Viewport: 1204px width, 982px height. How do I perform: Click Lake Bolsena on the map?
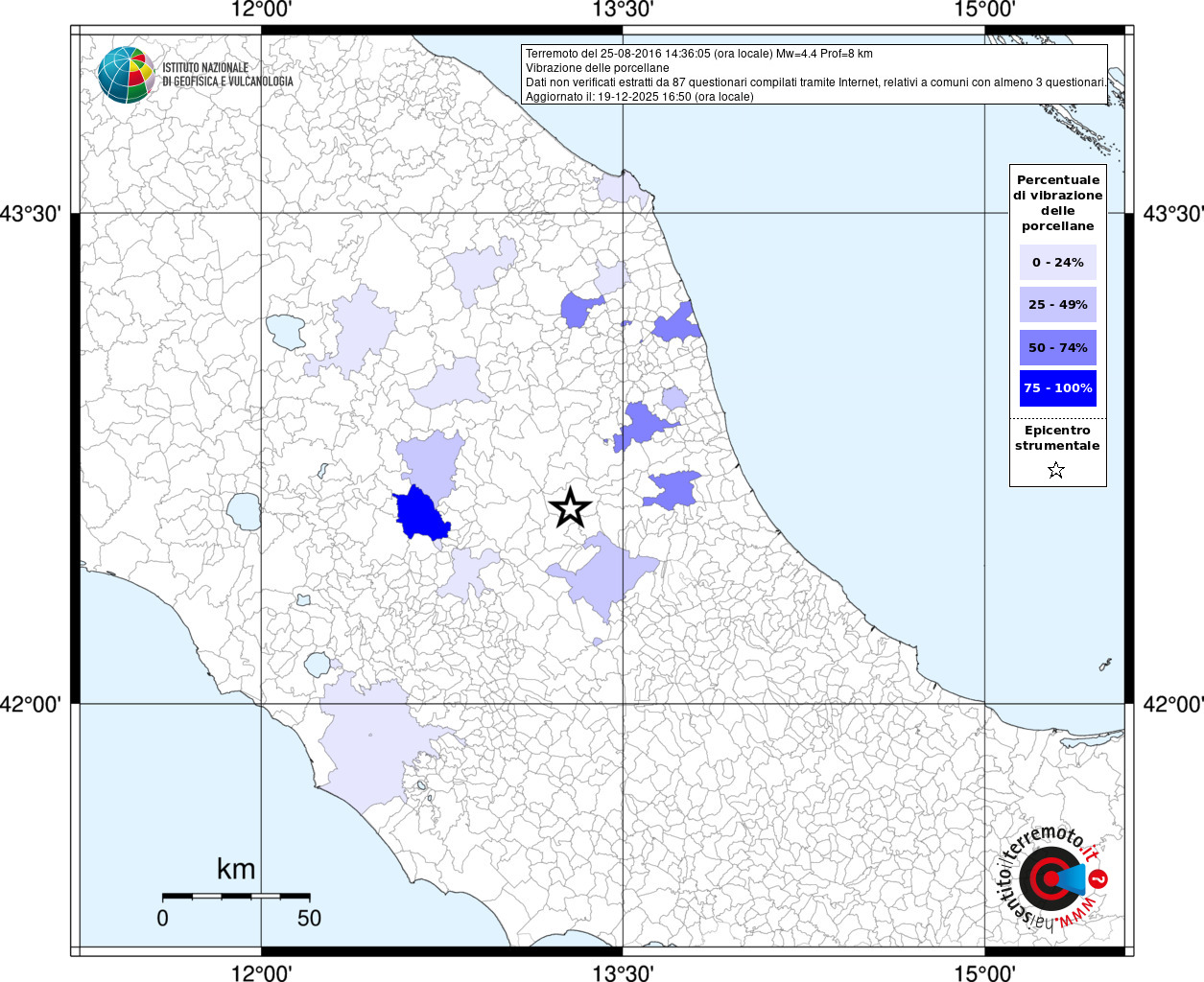[x=244, y=511]
